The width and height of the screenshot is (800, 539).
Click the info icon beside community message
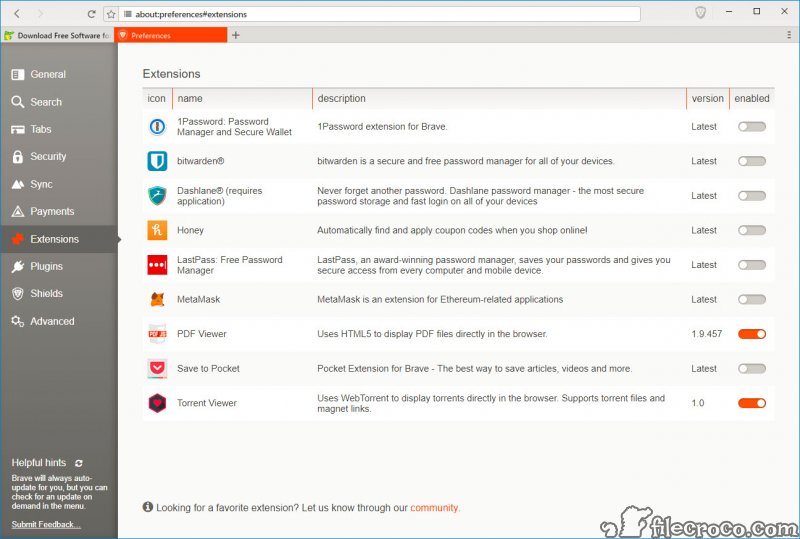(148, 507)
